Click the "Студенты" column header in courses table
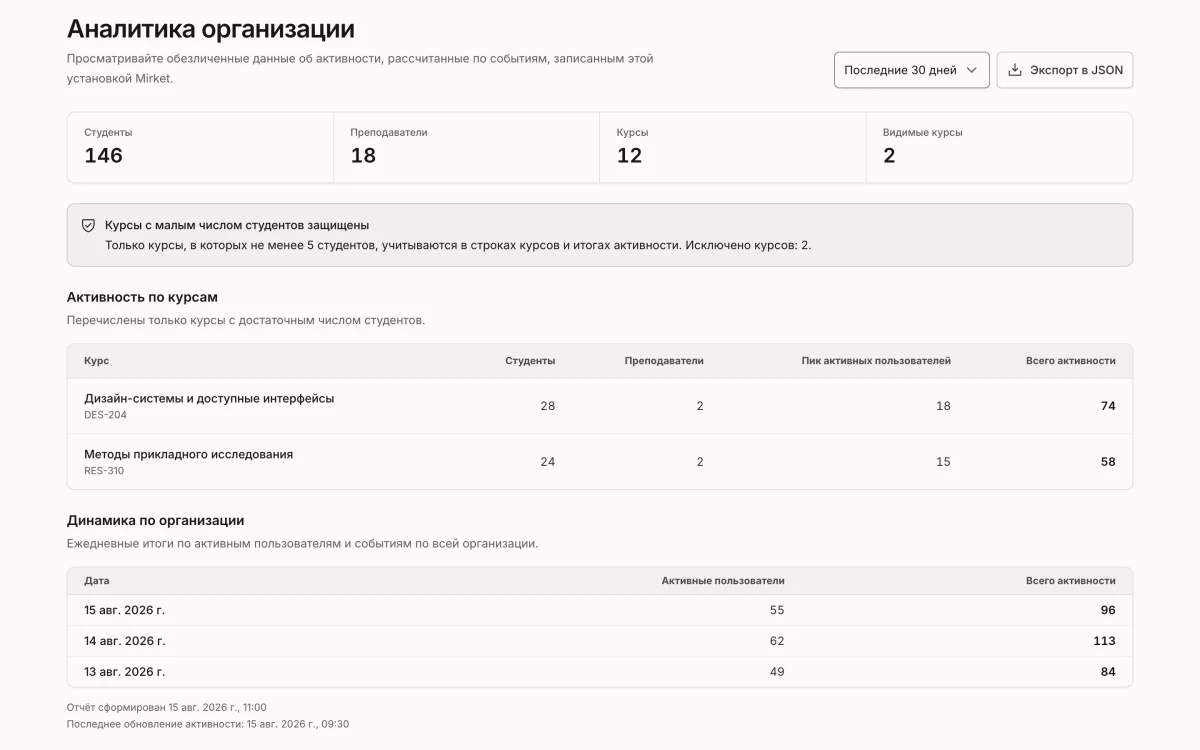 pos(530,361)
